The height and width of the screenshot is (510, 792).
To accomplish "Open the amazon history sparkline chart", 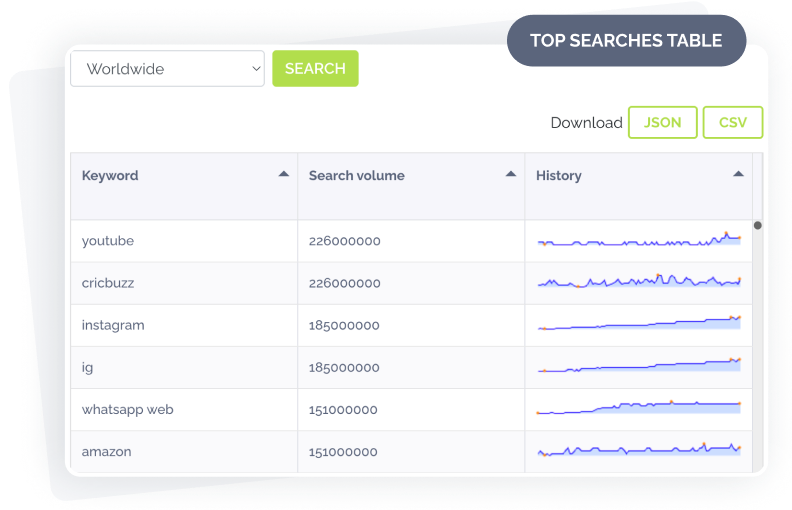I will 639,449.
